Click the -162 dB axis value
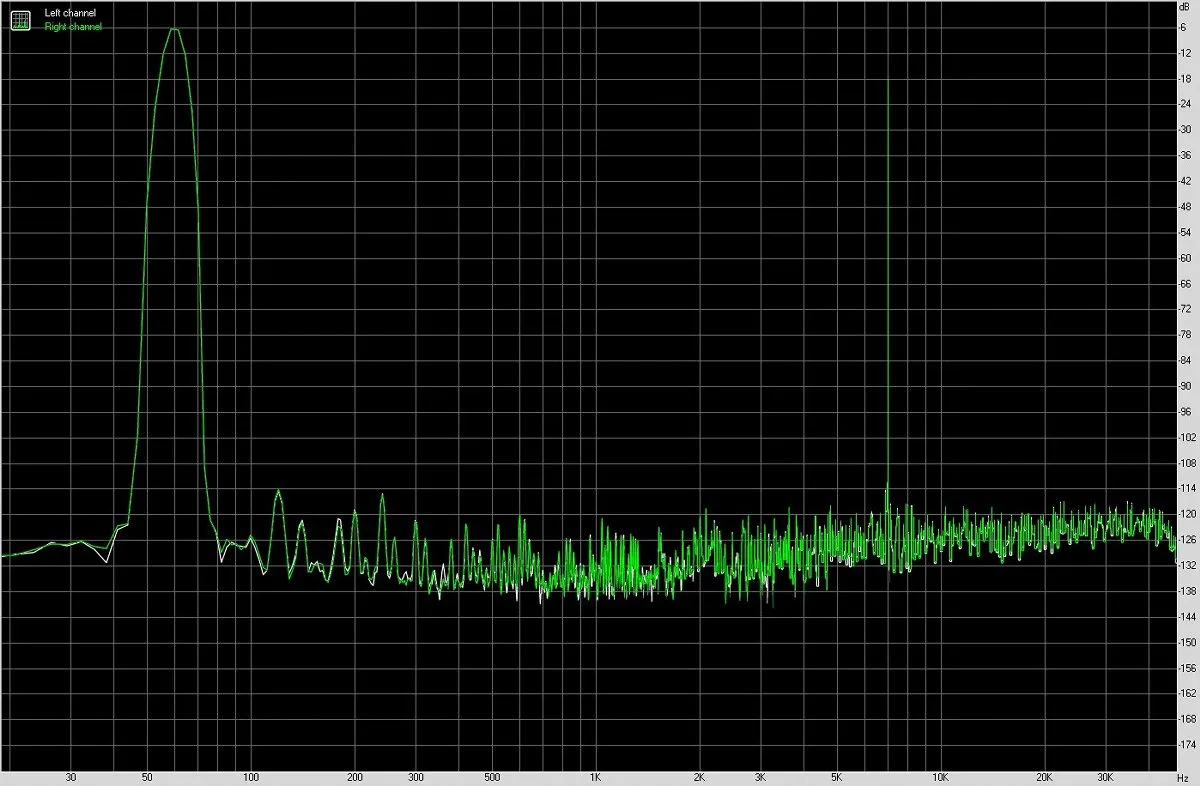The width and height of the screenshot is (1200, 786). [1188, 694]
